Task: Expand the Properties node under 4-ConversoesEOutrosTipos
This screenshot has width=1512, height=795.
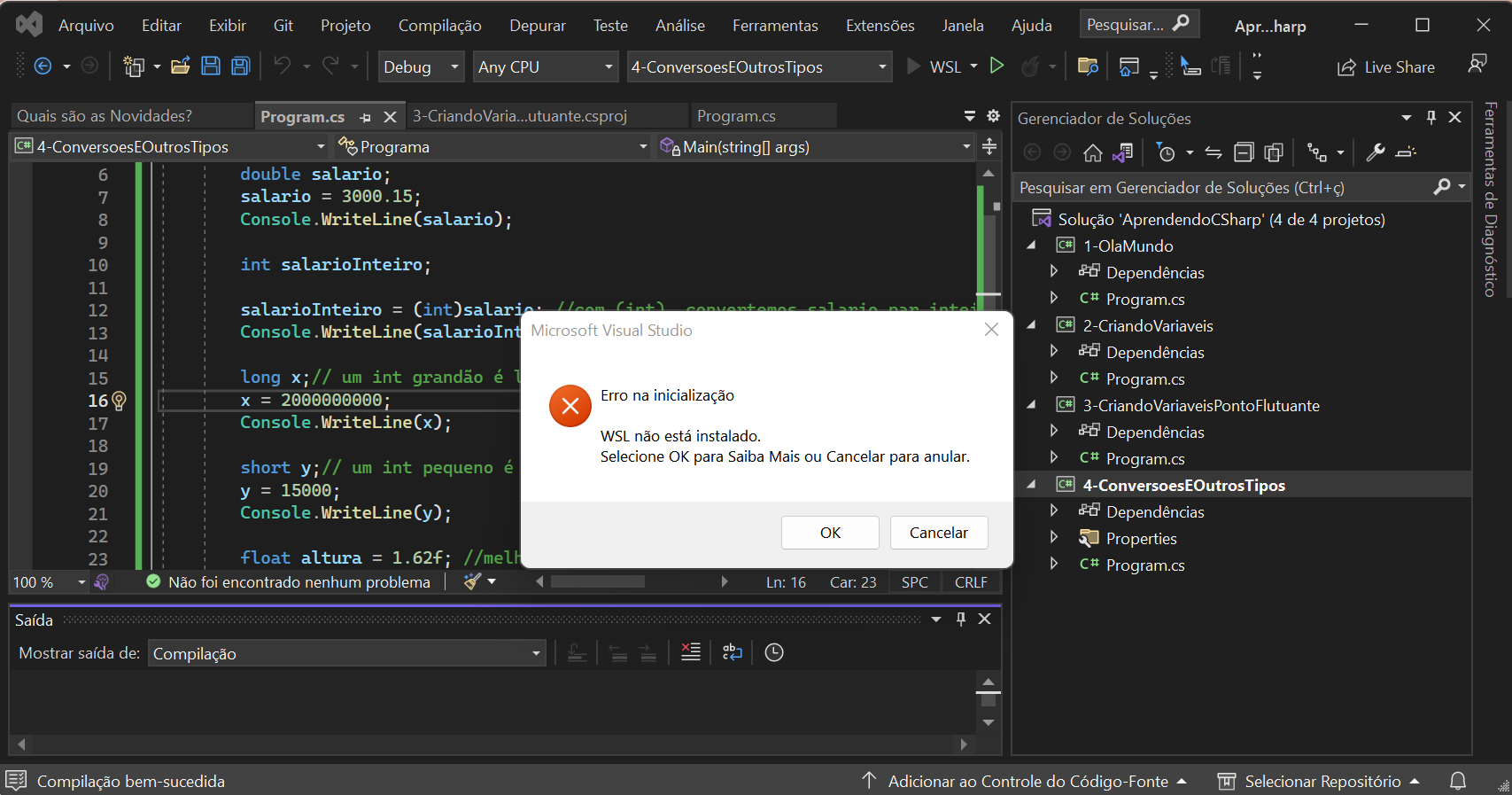Action: coord(1053,537)
